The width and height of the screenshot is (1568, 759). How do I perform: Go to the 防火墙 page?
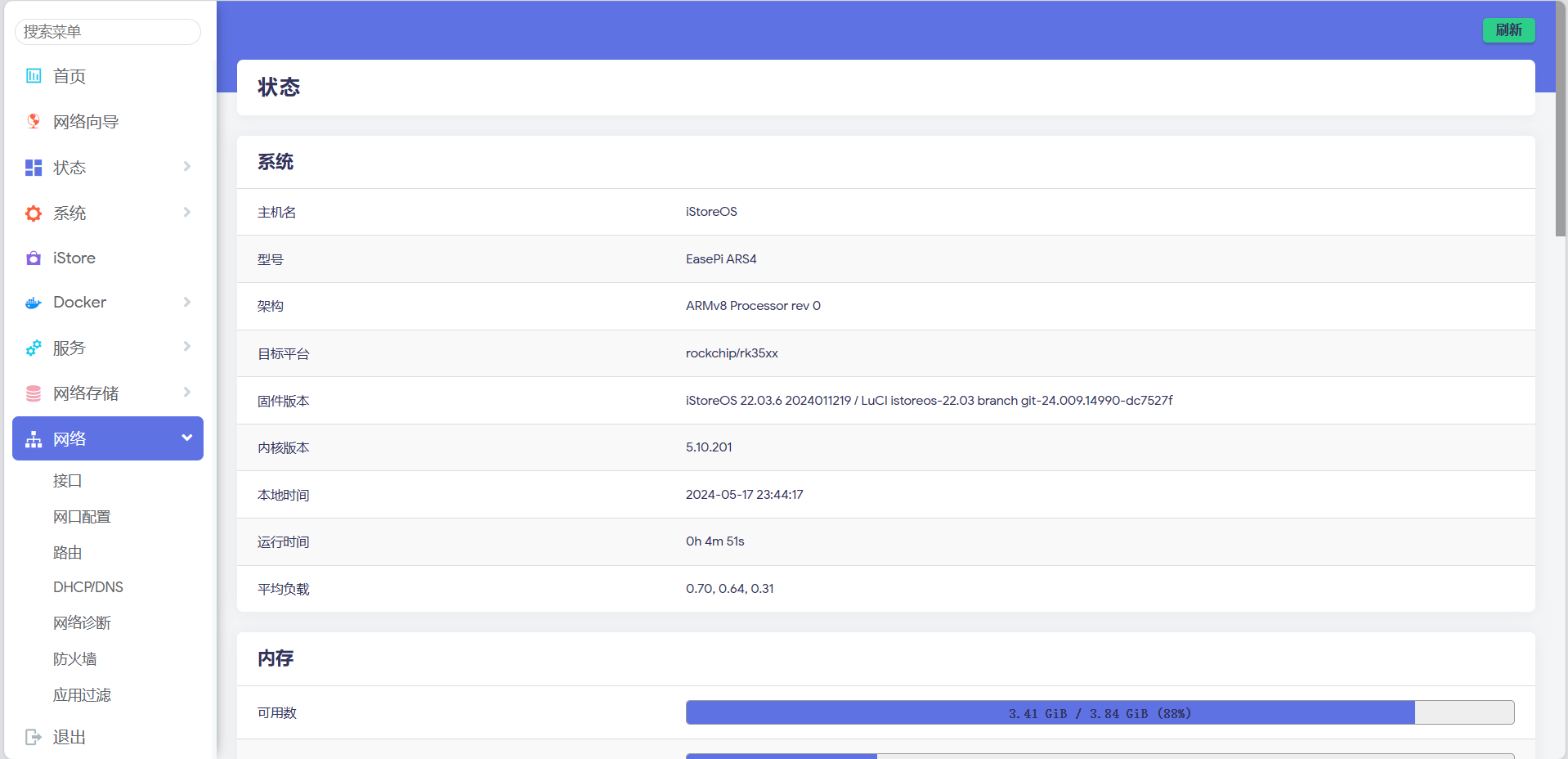75,659
